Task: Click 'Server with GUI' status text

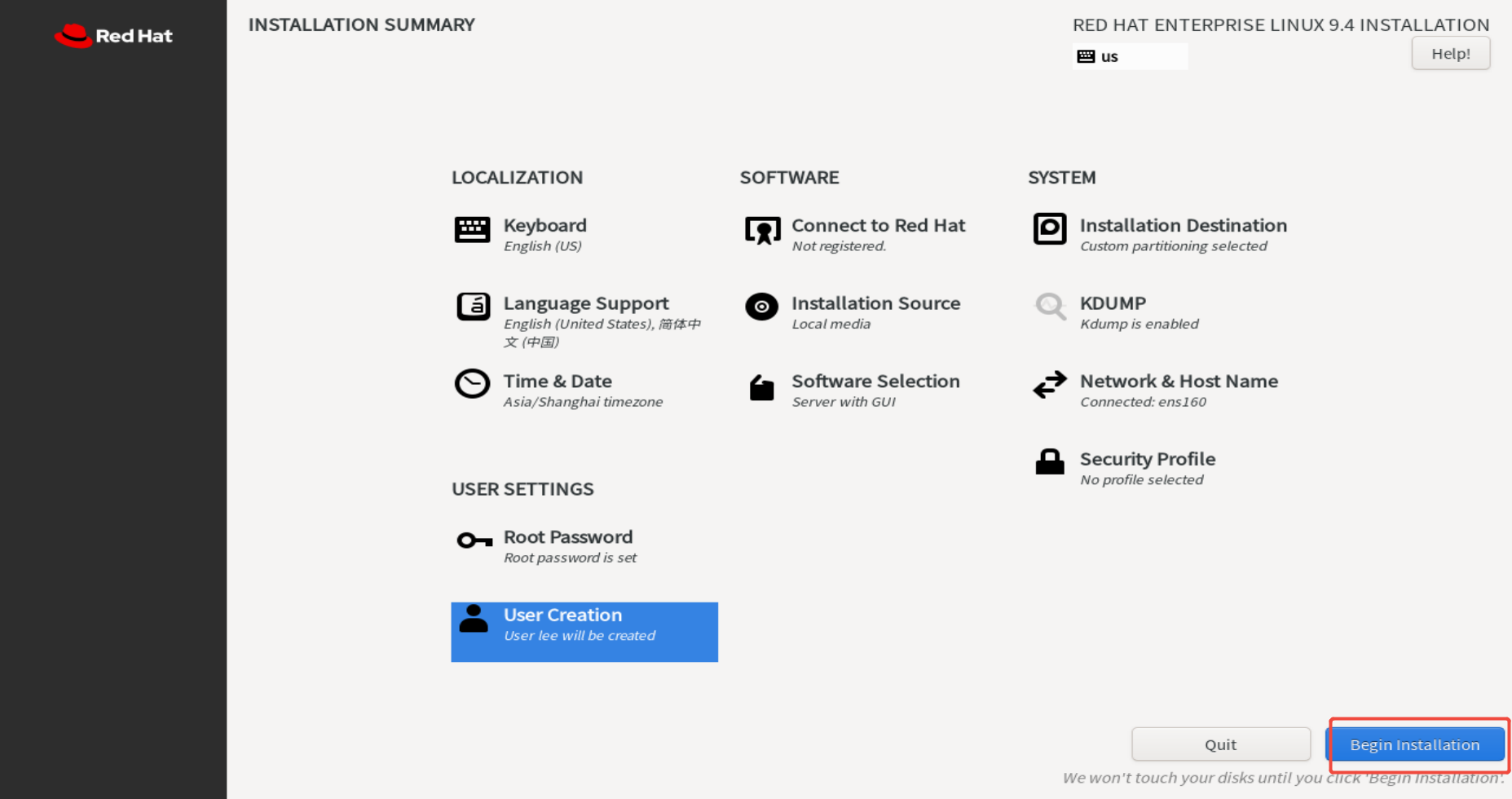Action: [844, 402]
